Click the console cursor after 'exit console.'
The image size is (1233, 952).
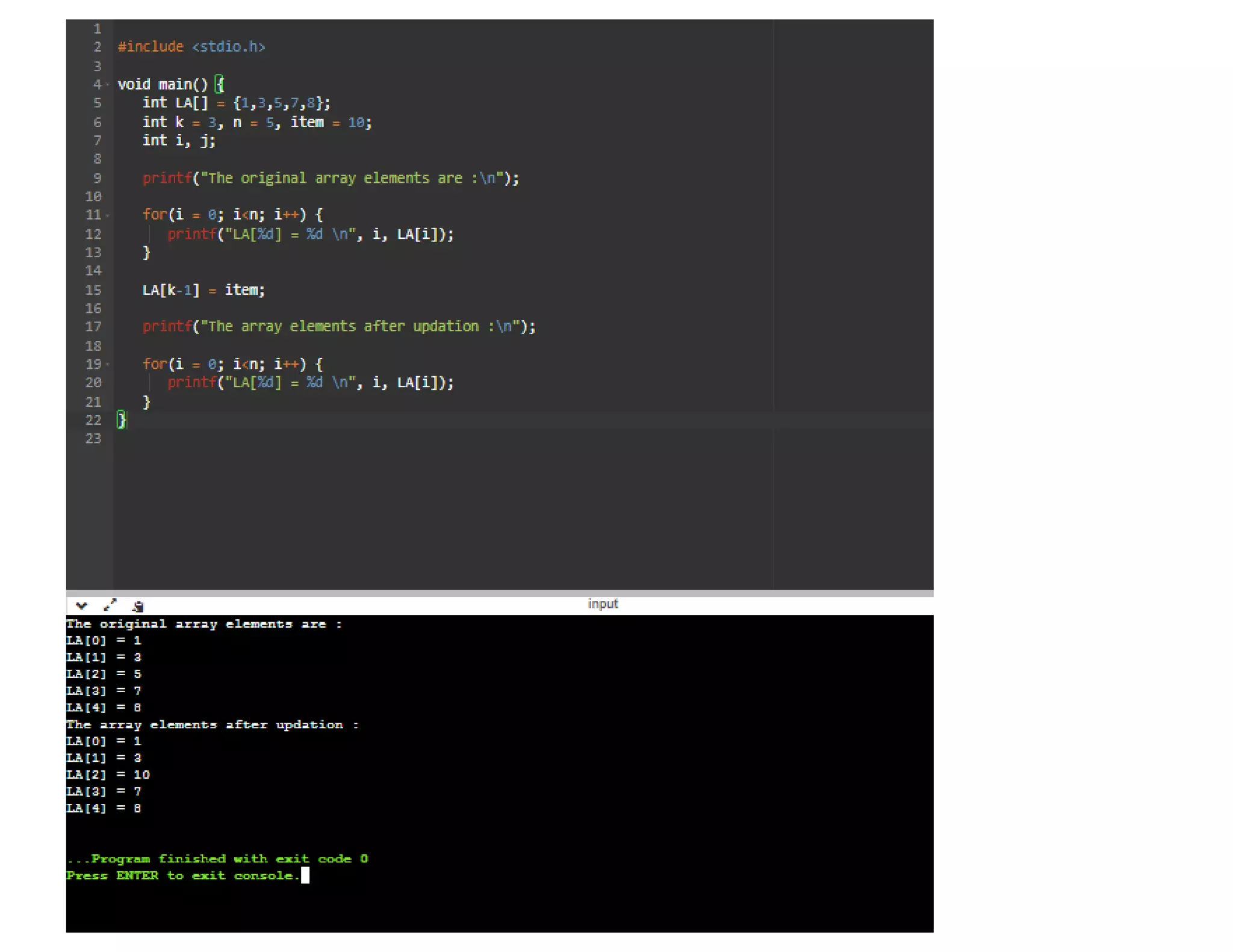pyautogui.click(x=305, y=875)
